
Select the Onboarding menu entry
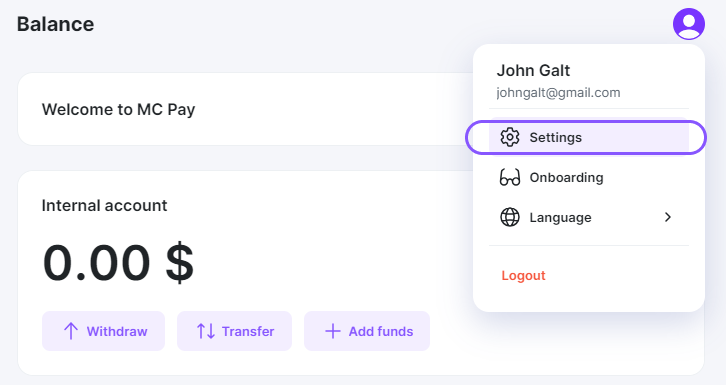[589, 177]
